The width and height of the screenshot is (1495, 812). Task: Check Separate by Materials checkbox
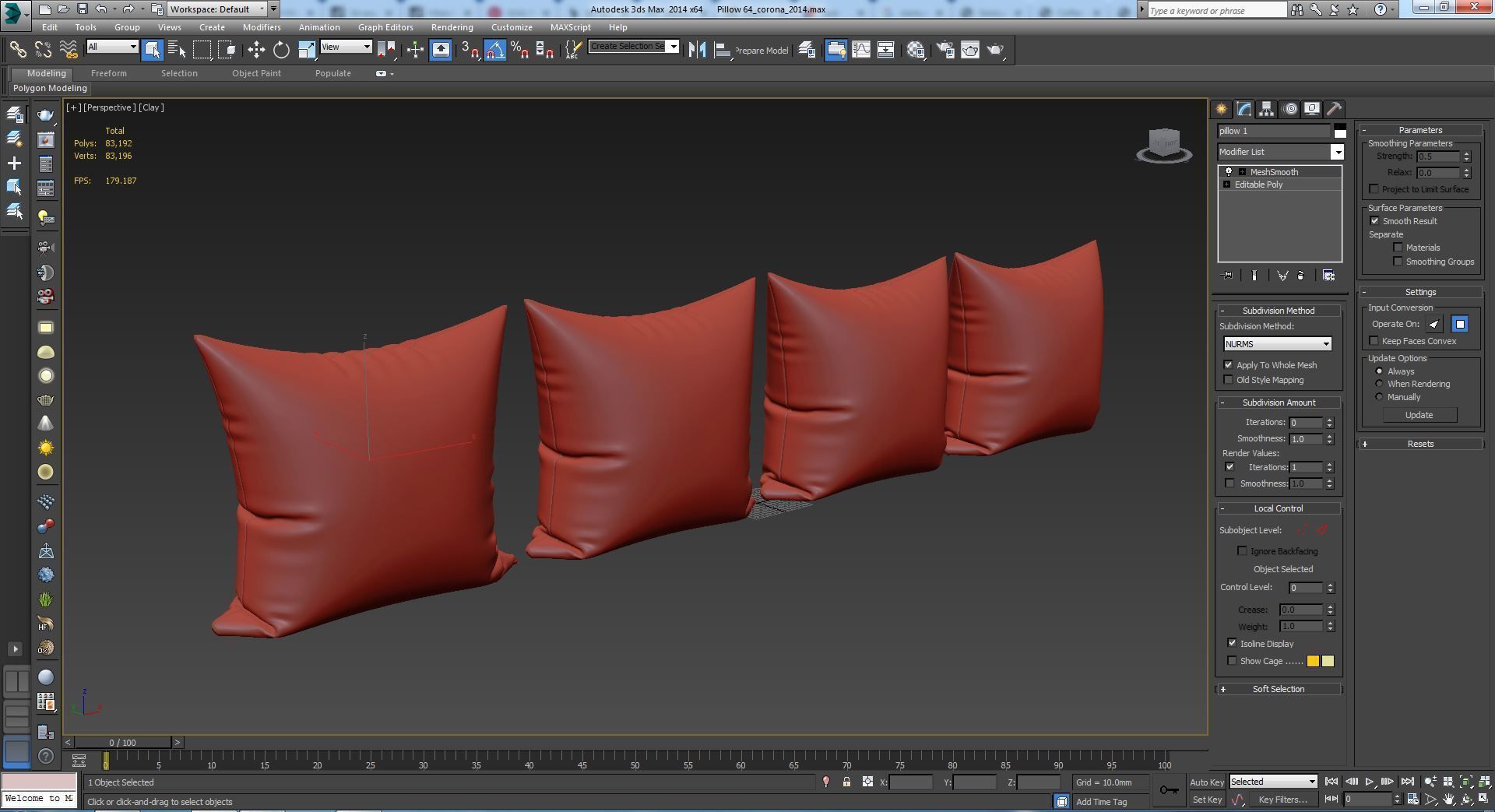(1398, 248)
